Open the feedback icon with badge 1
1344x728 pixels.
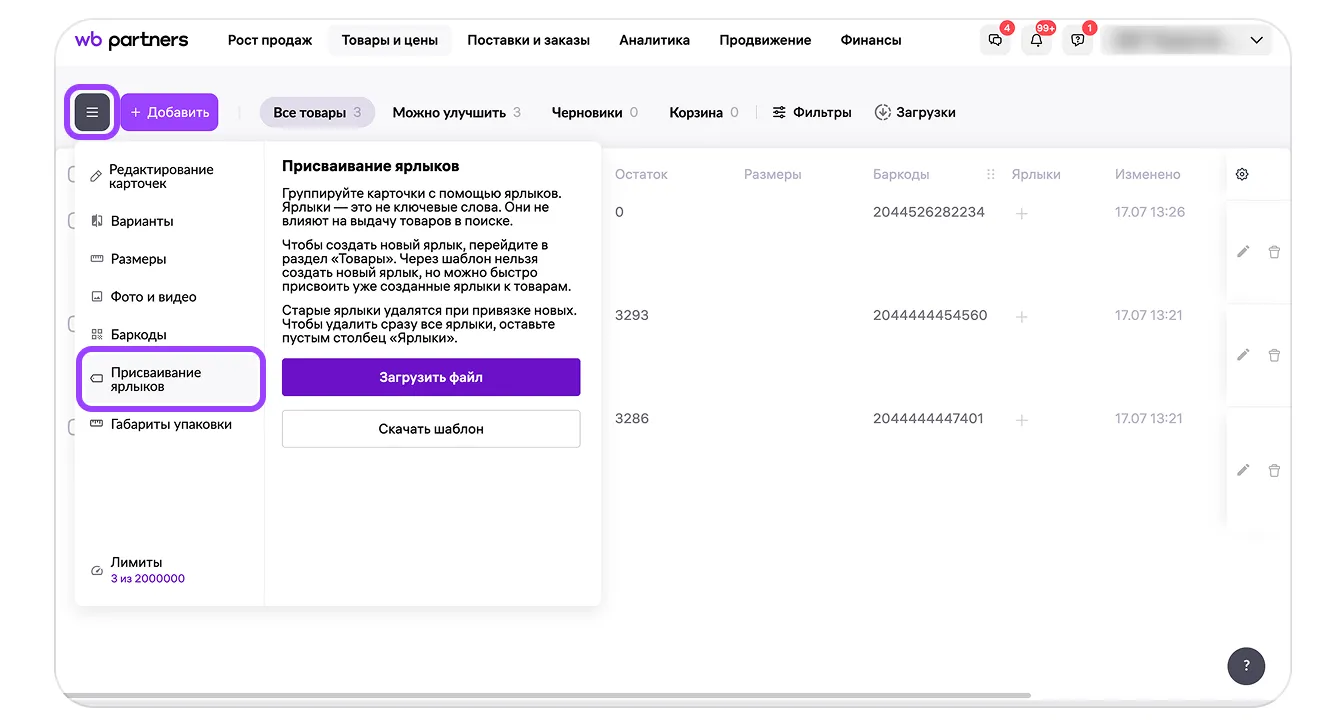pos(1078,41)
